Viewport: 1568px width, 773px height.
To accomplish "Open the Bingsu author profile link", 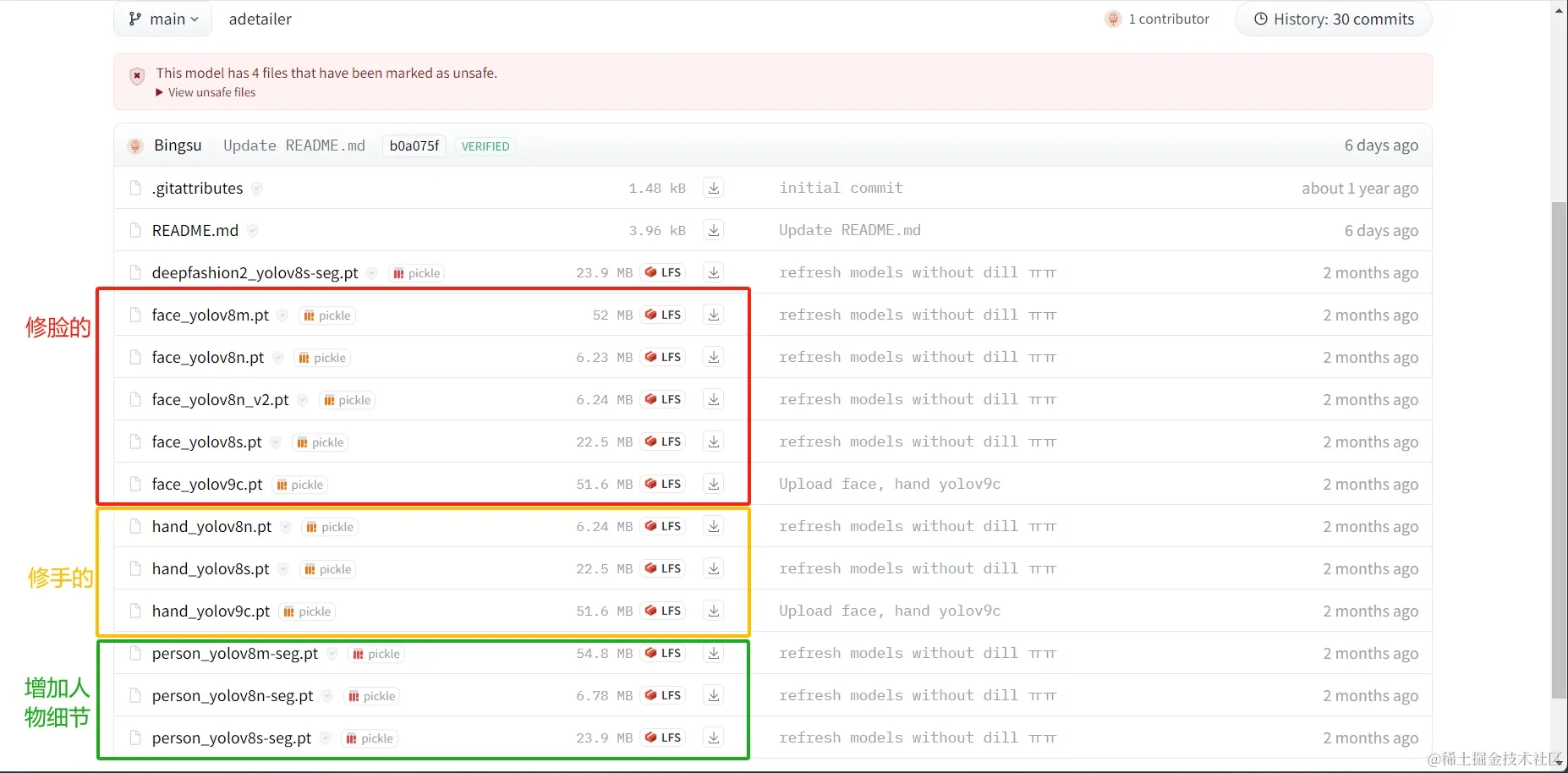I will coord(178,145).
